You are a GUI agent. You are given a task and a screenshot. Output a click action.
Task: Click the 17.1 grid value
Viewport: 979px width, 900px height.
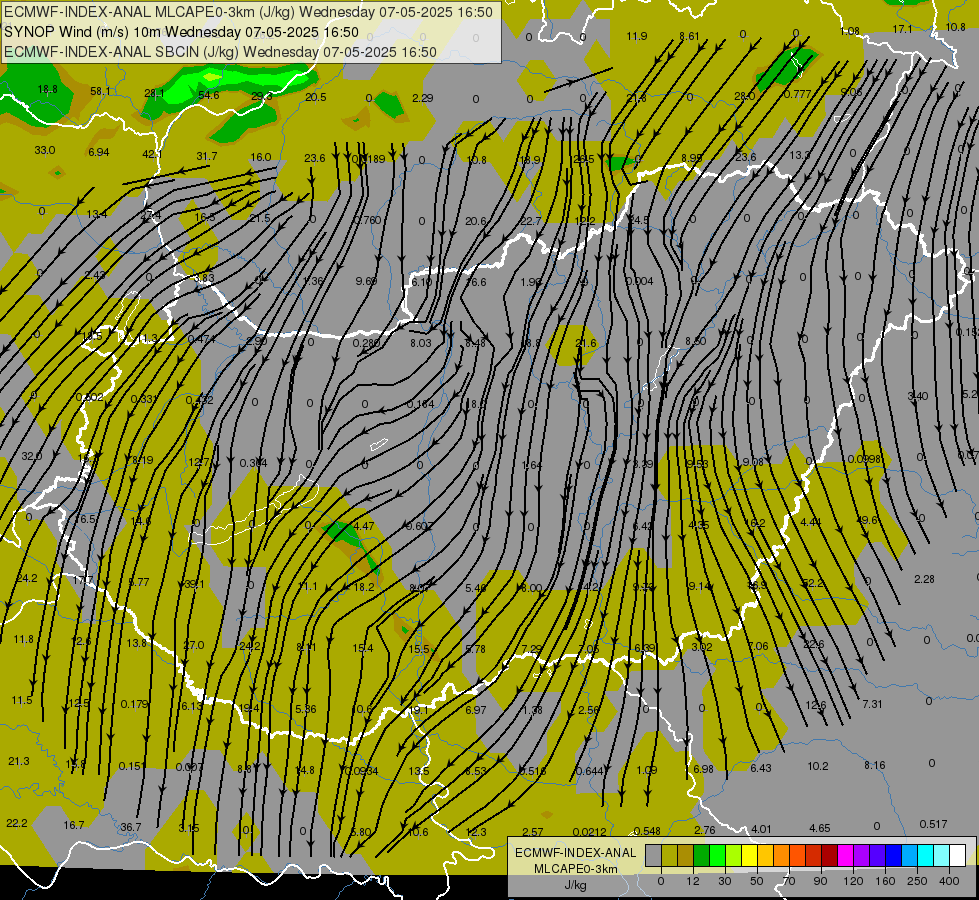point(902,29)
